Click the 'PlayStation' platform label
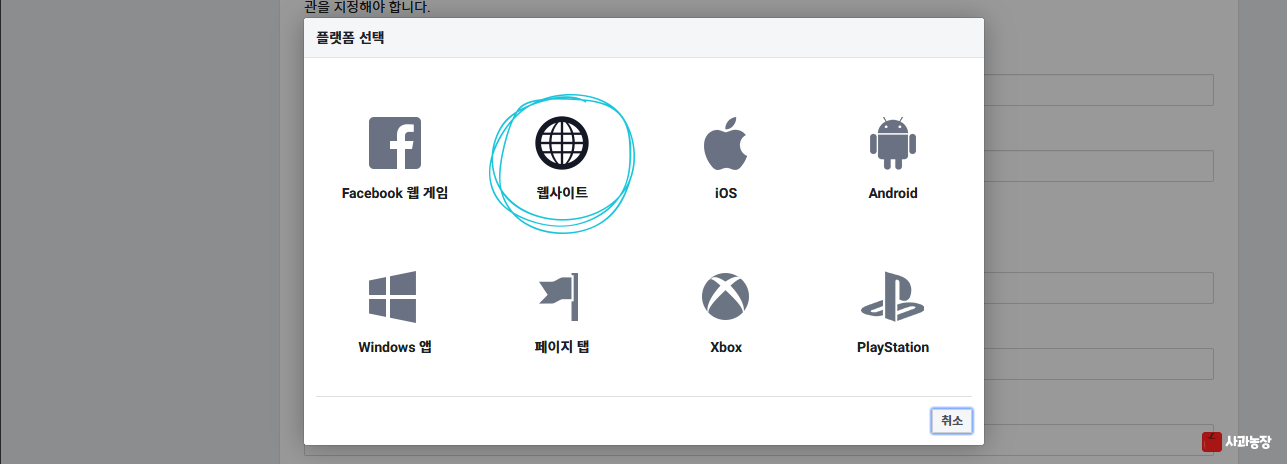This screenshot has height=464, width=1287. [x=893, y=347]
